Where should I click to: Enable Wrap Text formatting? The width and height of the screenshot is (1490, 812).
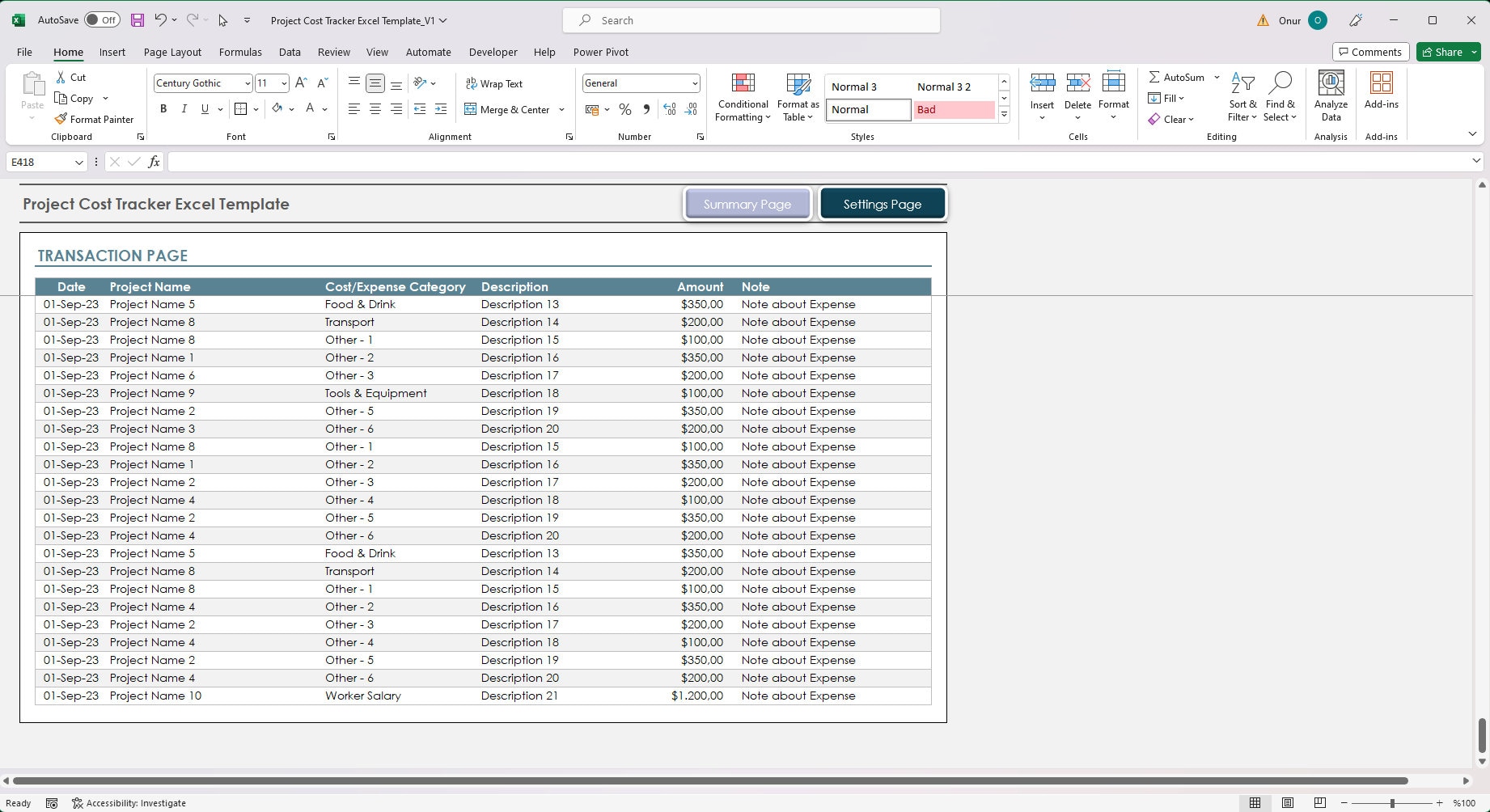coord(495,83)
